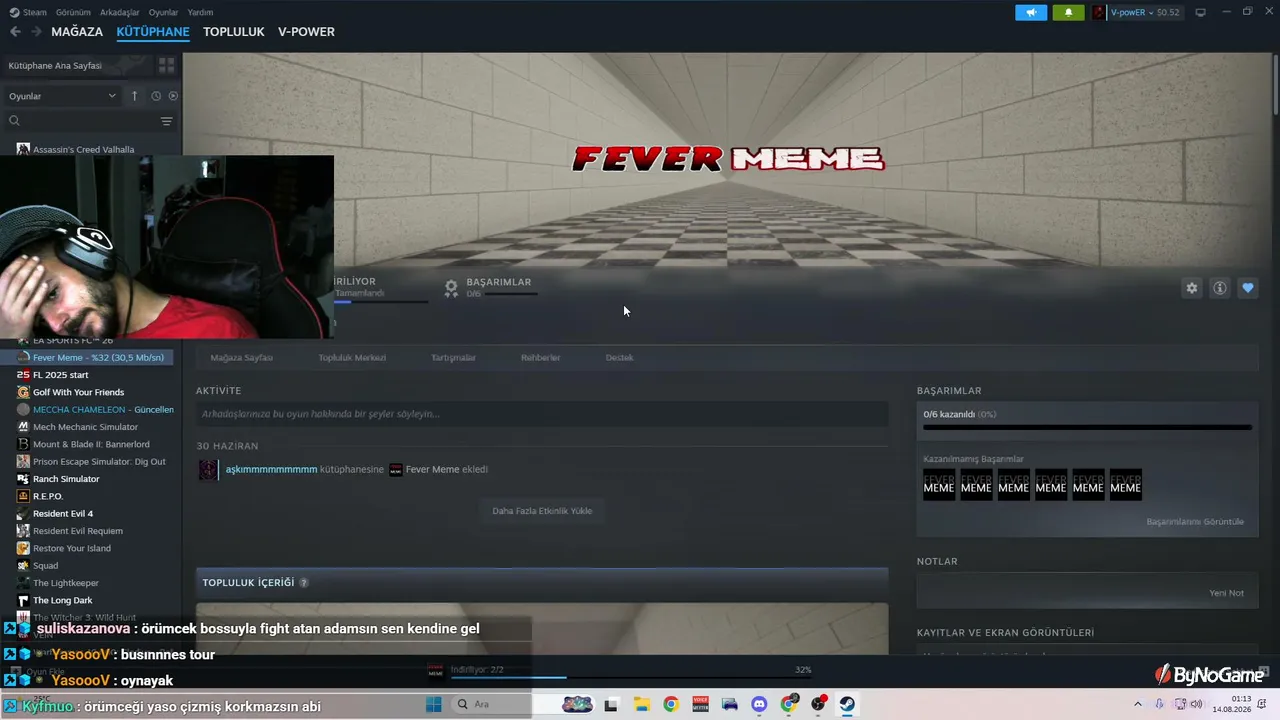Open the Arkadaşlar menu
The height and width of the screenshot is (720, 1280).
pyautogui.click(x=120, y=12)
